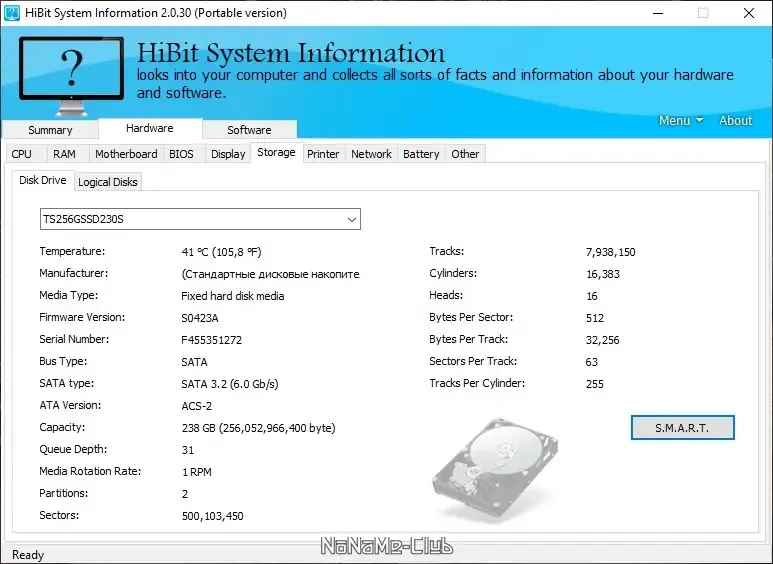Switch to the Summary tab
Screen dimensions: 773x564
pyautogui.click(x=50, y=130)
